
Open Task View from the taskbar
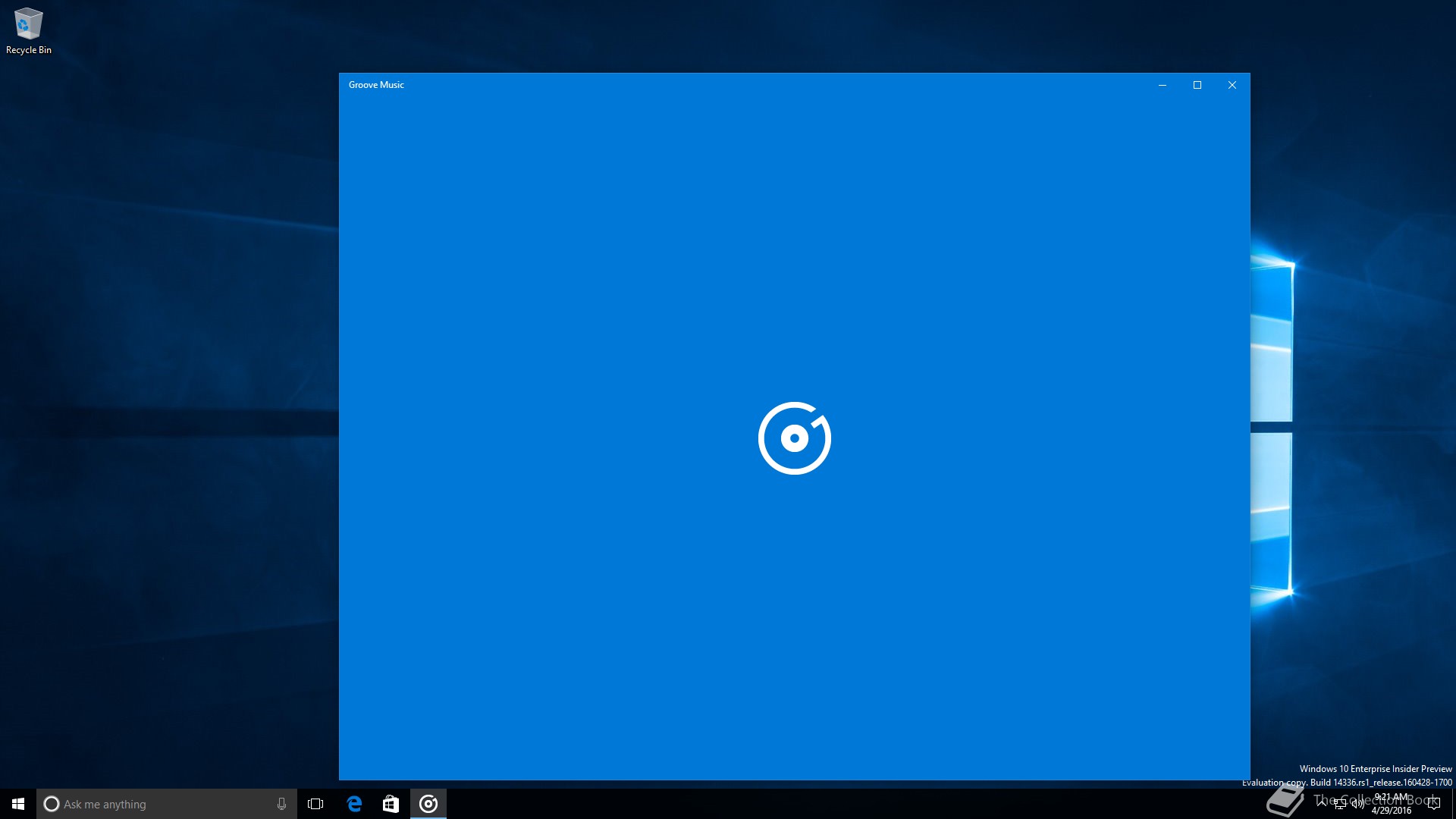coord(315,804)
